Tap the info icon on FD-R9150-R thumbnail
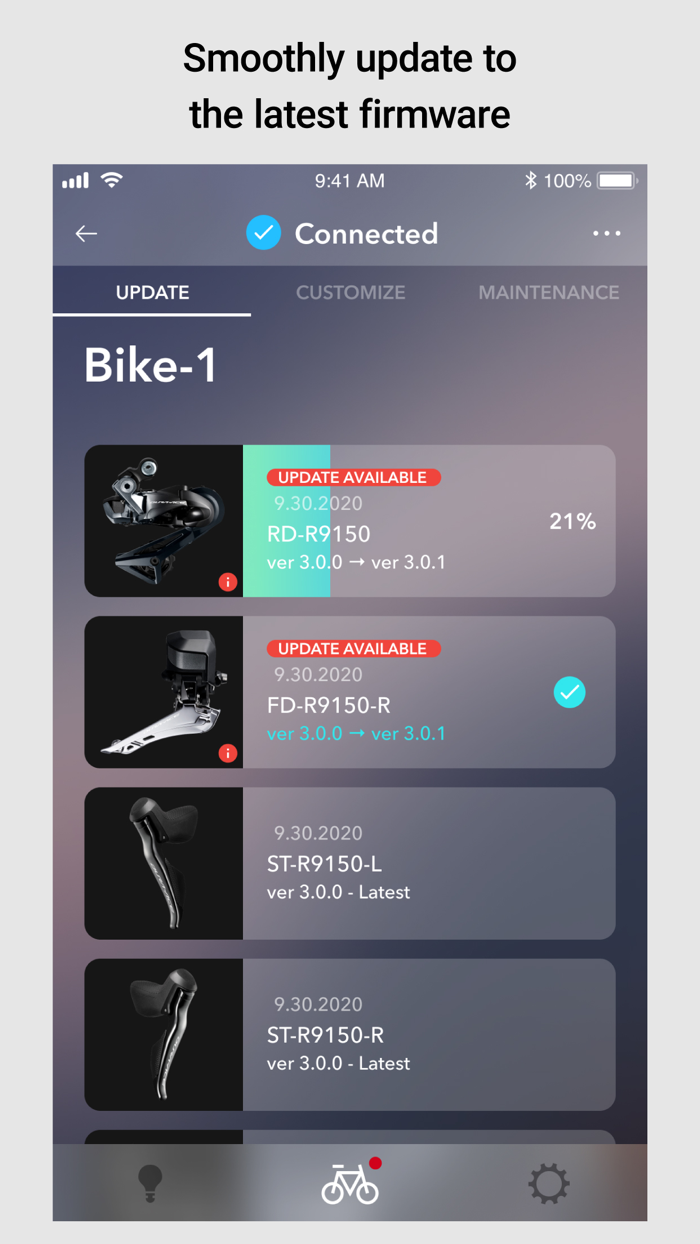Viewport: 700px width, 1244px height. pyautogui.click(x=227, y=753)
